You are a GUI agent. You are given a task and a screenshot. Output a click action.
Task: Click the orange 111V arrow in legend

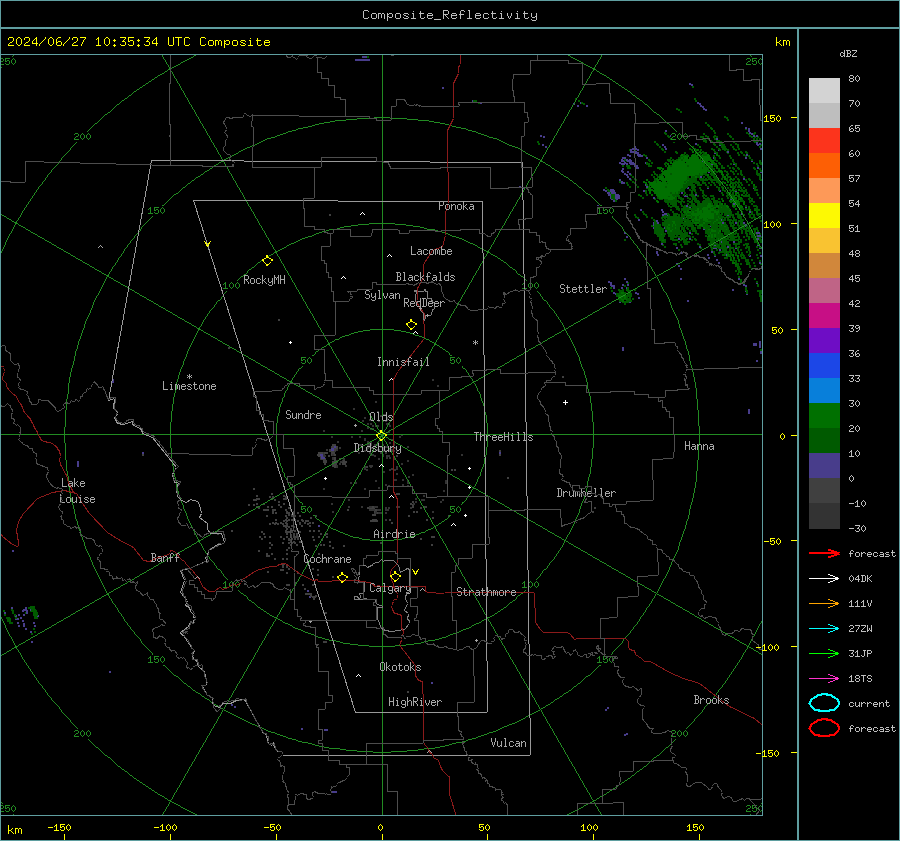pyautogui.click(x=824, y=603)
